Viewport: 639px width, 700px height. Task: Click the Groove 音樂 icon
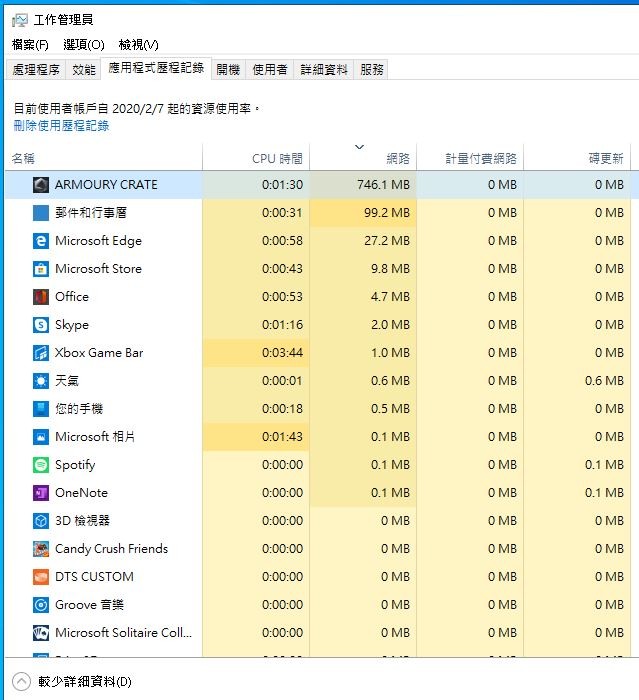pos(41,605)
